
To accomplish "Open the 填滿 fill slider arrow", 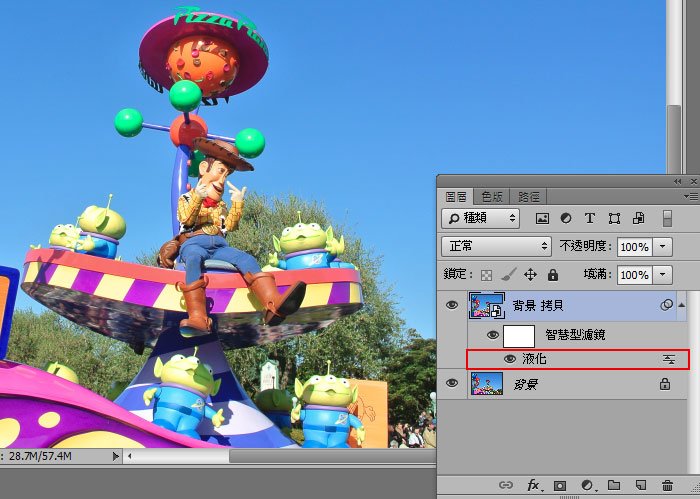I will 662,275.
